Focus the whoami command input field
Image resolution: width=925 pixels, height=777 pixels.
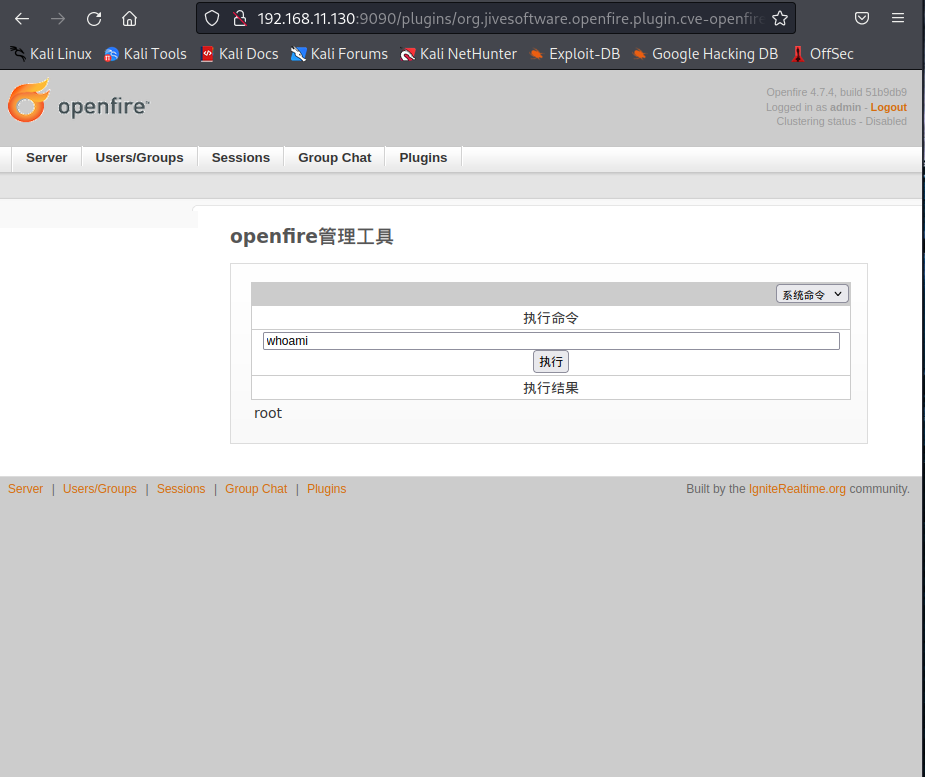click(x=550, y=341)
